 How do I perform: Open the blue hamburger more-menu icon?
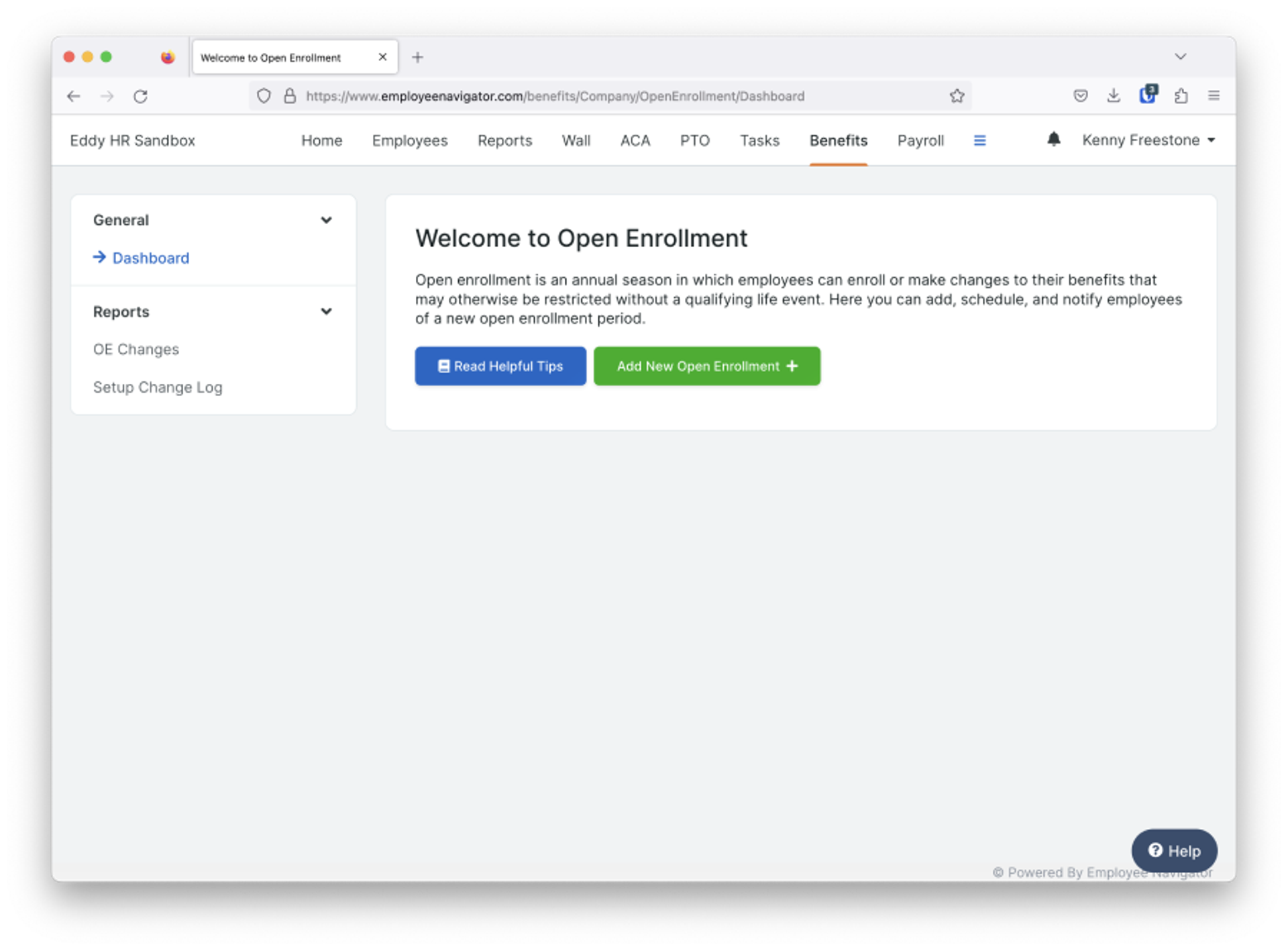pyautogui.click(x=979, y=141)
